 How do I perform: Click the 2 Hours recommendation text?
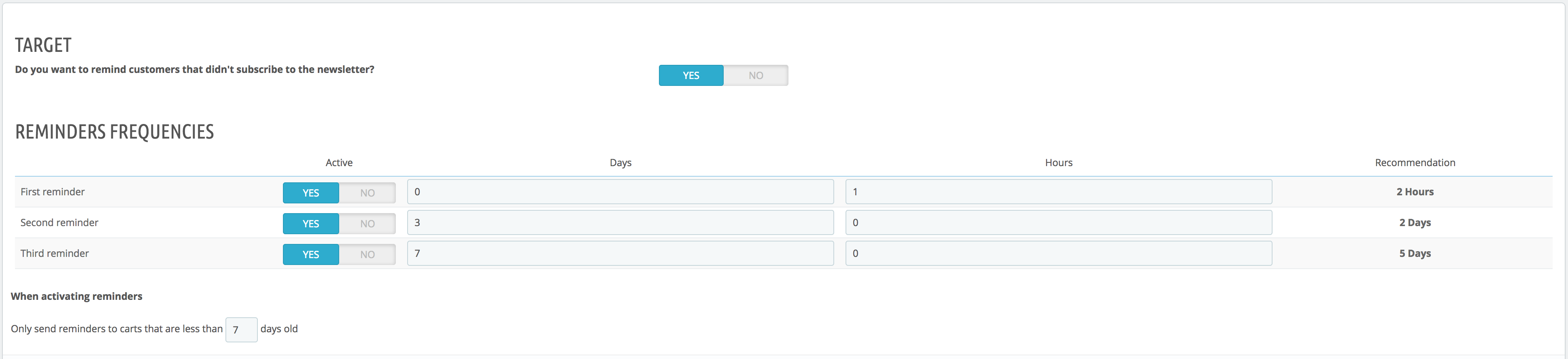[x=1415, y=192]
